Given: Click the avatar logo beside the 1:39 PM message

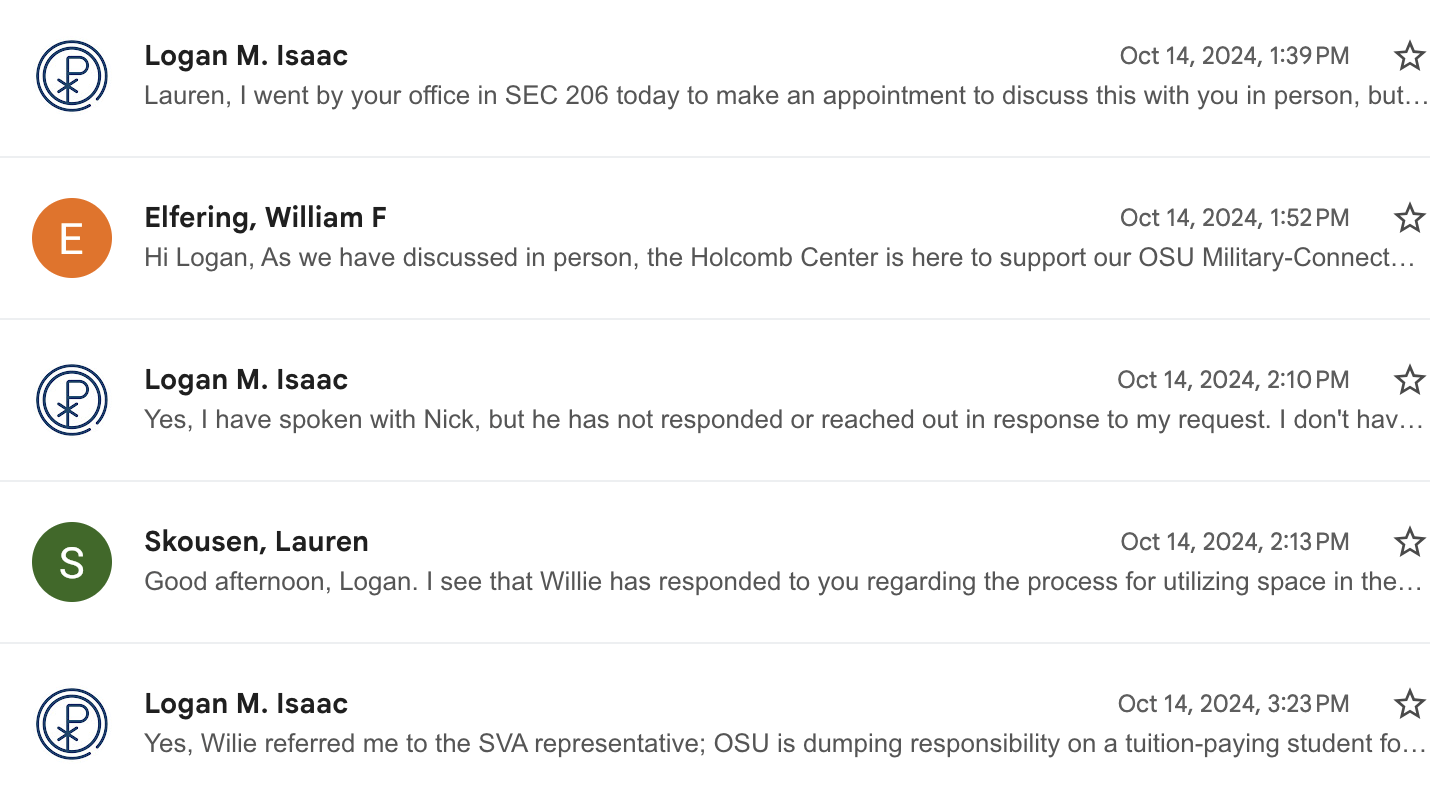Looking at the screenshot, I should point(71,76).
